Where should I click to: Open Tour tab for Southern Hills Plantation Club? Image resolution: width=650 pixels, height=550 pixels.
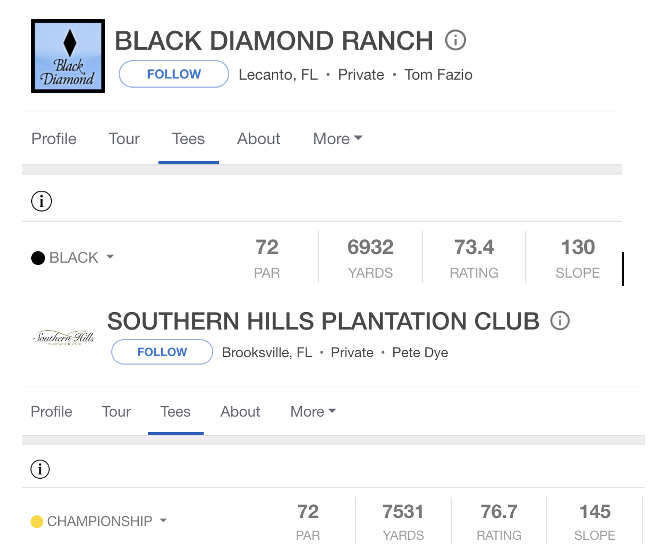pyautogui.click(x=116, y=412)
